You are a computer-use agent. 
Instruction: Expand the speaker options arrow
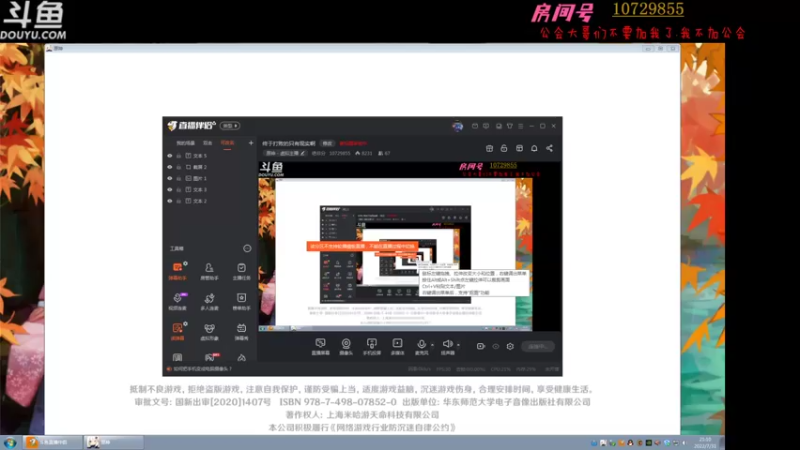point(458,345)
